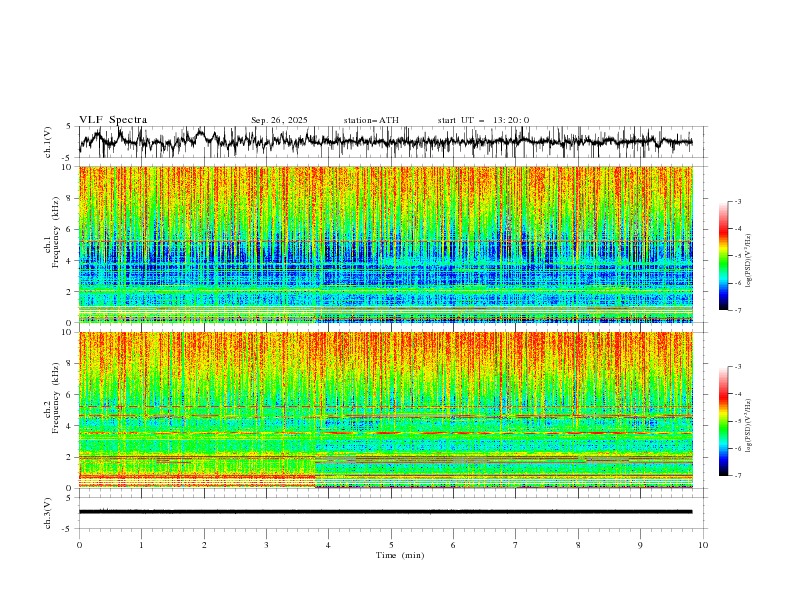
Task: Click the 'station=ATH' label
Action: [x=371, y=120]
